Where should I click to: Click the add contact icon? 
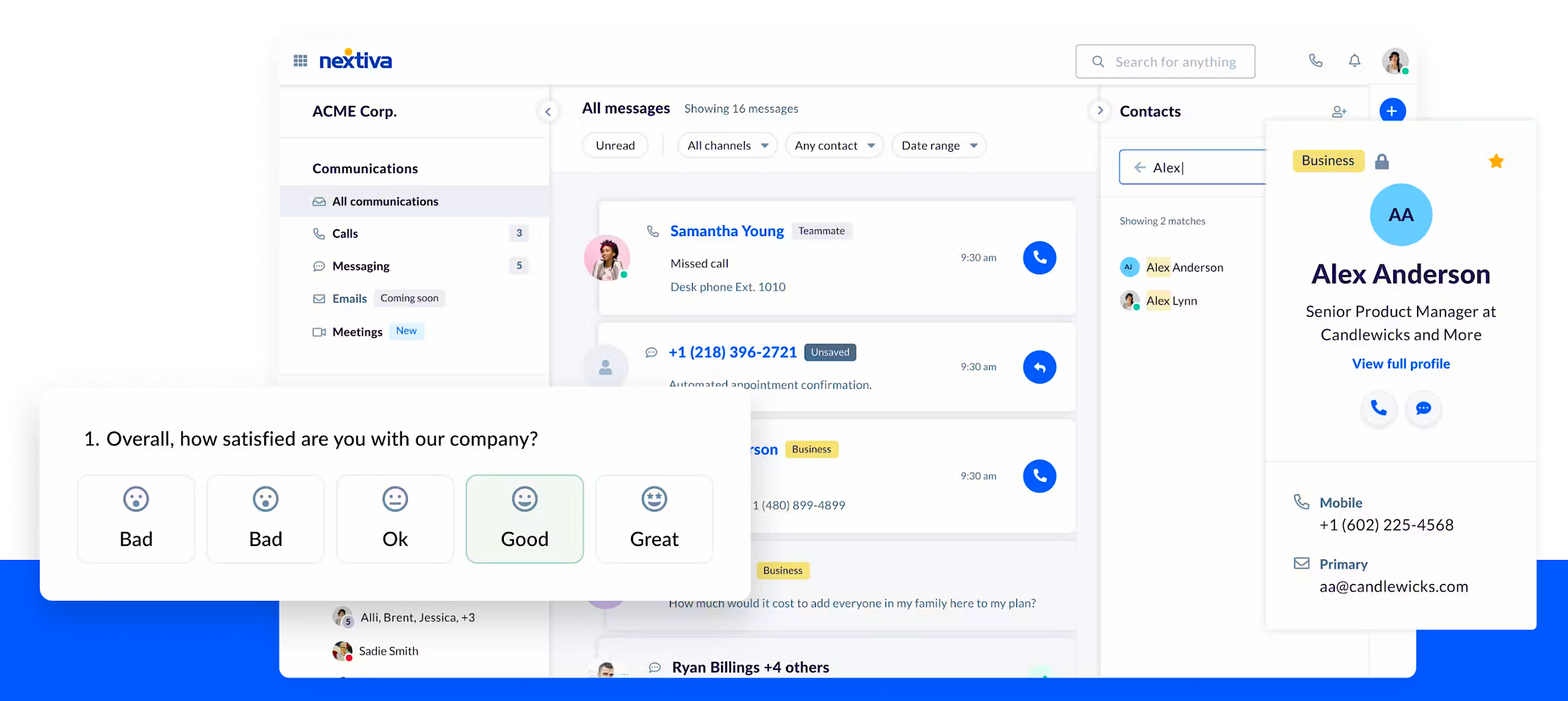coord(1339,112)
